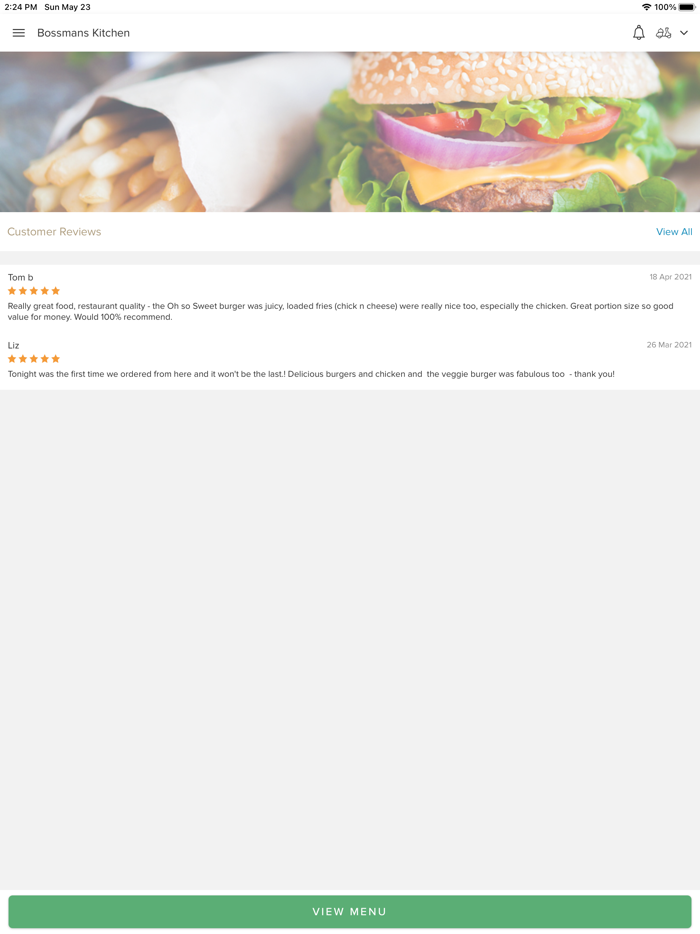Tap the notification bell icon

point(638,33)
